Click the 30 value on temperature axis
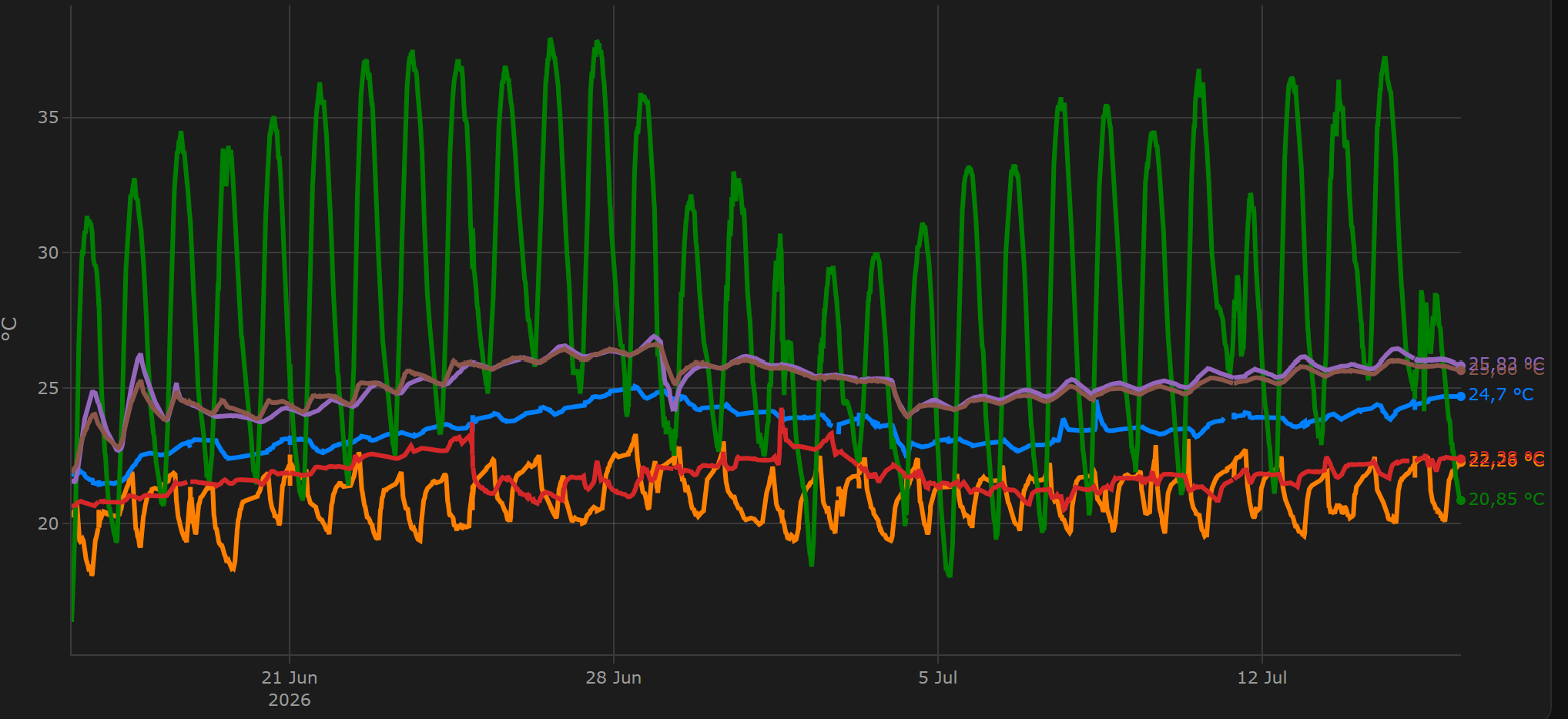The height and width of the screenshot is (719, 1568). 49,253
